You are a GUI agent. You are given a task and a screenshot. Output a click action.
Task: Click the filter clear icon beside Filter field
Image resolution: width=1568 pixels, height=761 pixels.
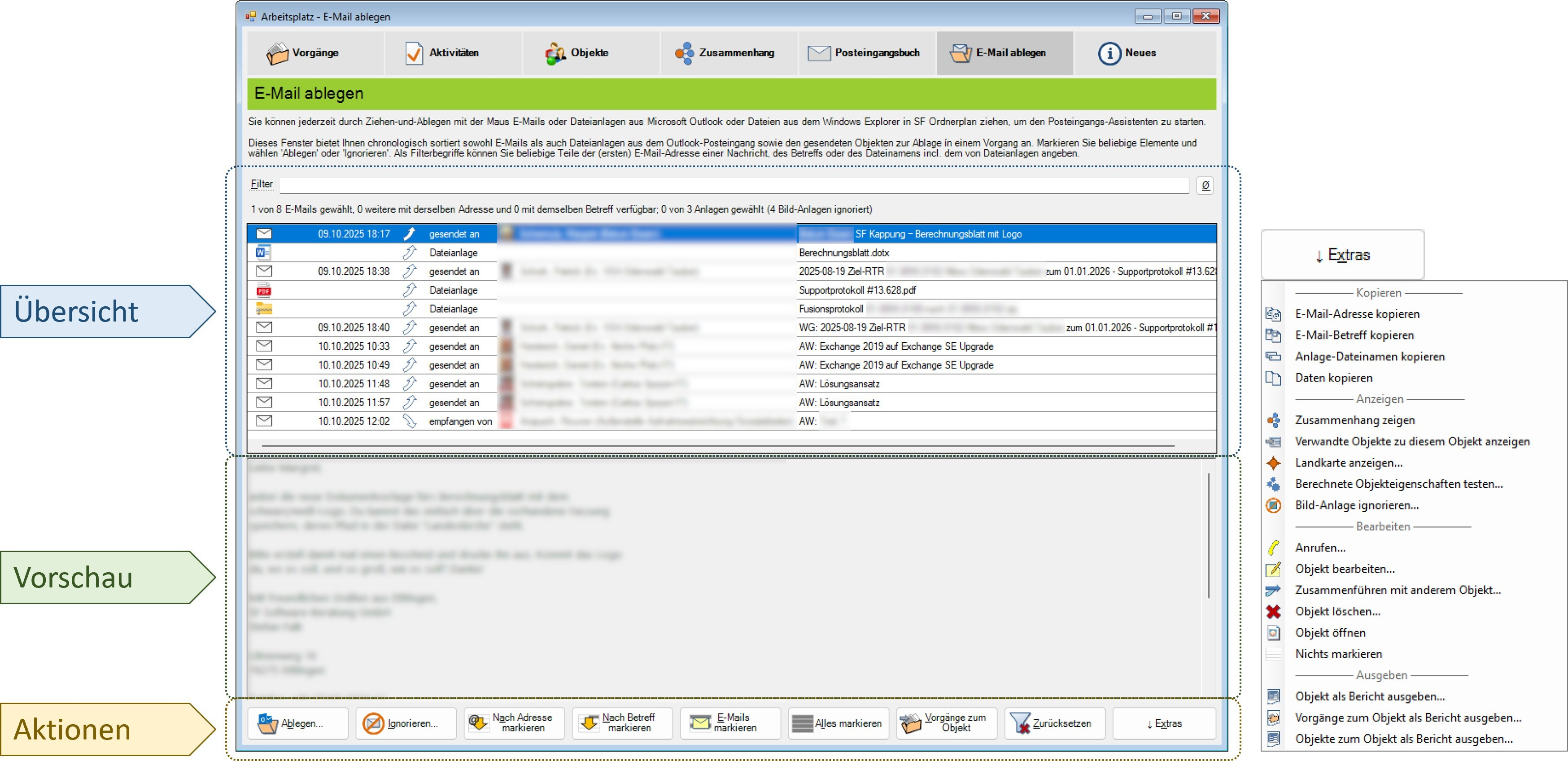pyautogui.click(x=1205, y=186)
